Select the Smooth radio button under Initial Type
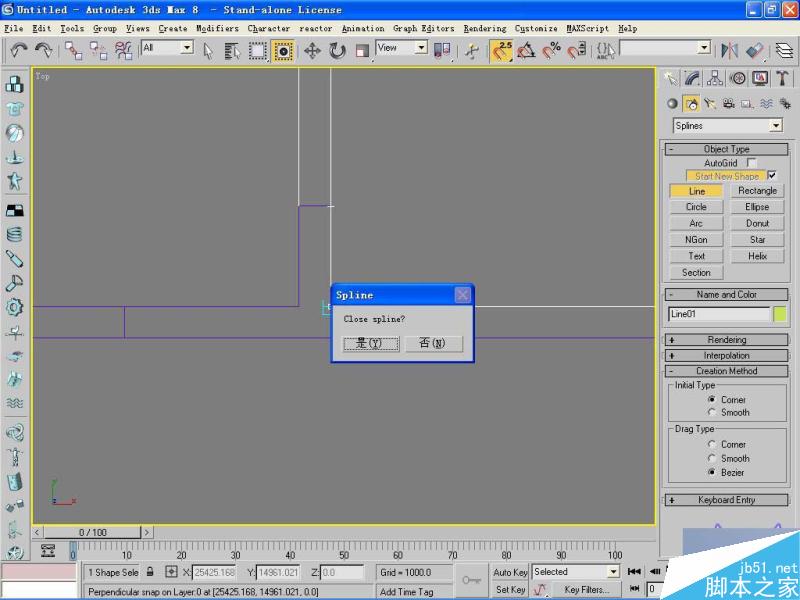 [712, 411]
